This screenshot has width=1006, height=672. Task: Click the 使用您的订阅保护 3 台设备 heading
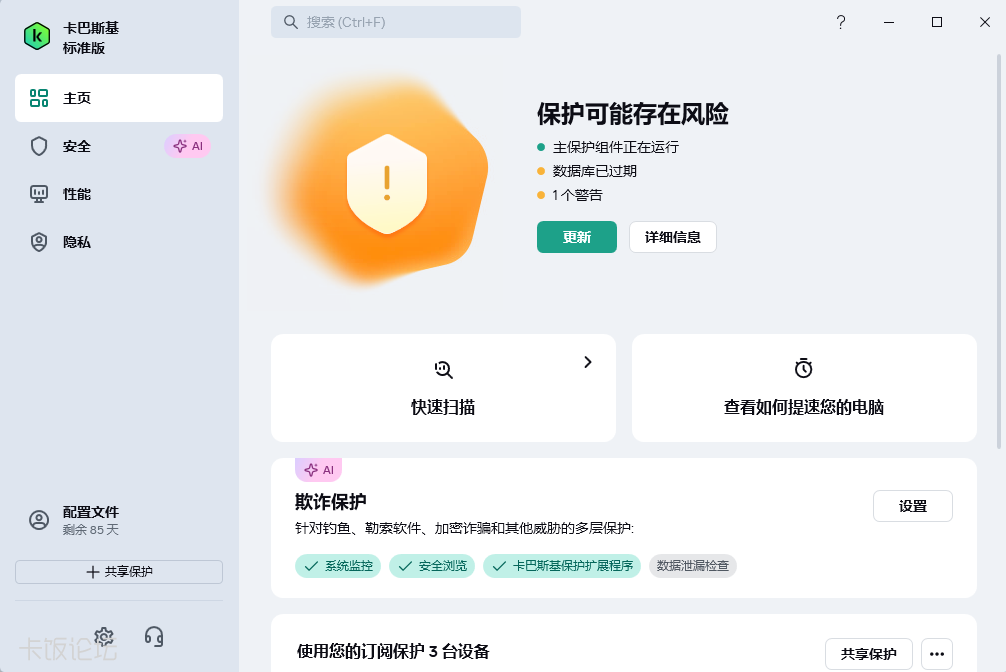pyautogui.click(x=393, y=652)
